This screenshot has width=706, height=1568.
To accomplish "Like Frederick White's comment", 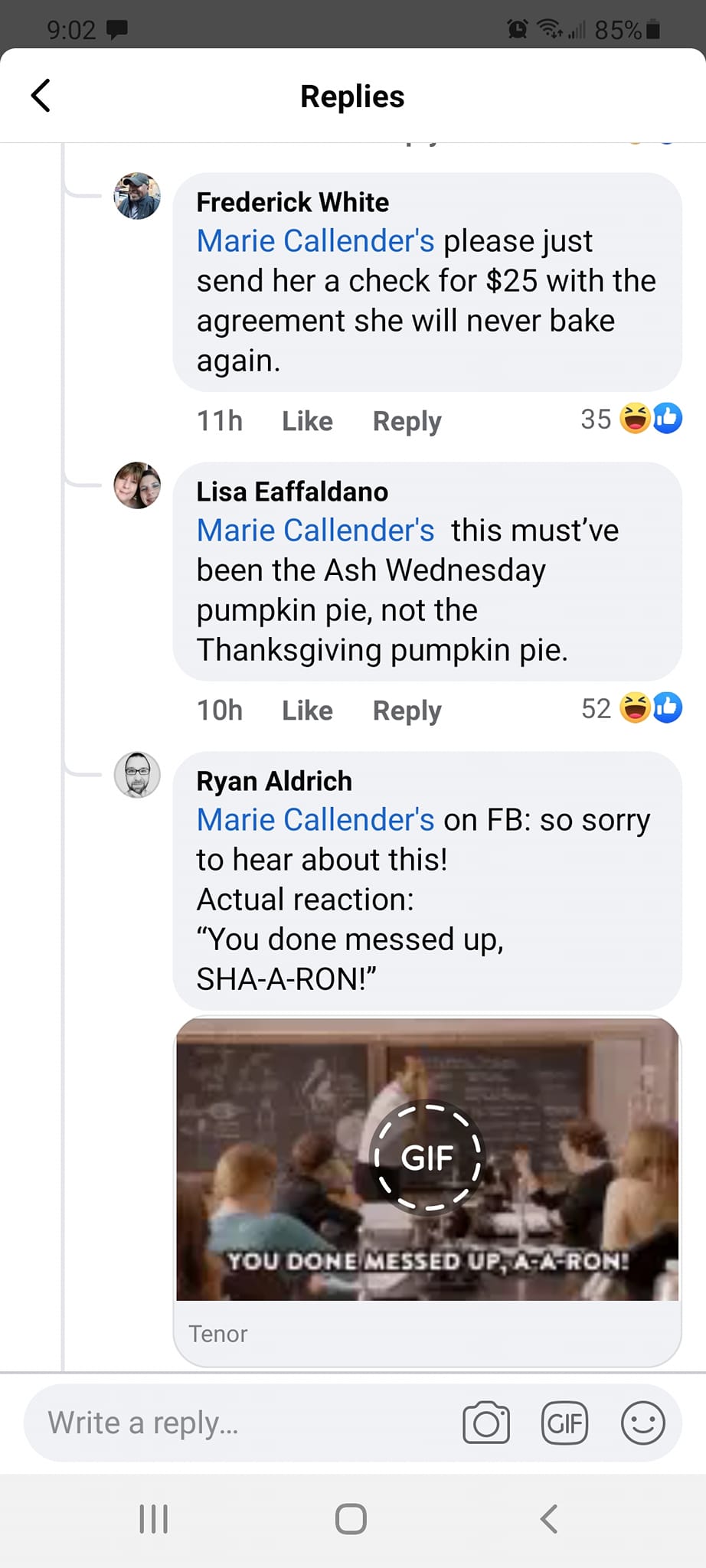I will tap(307, 421).
